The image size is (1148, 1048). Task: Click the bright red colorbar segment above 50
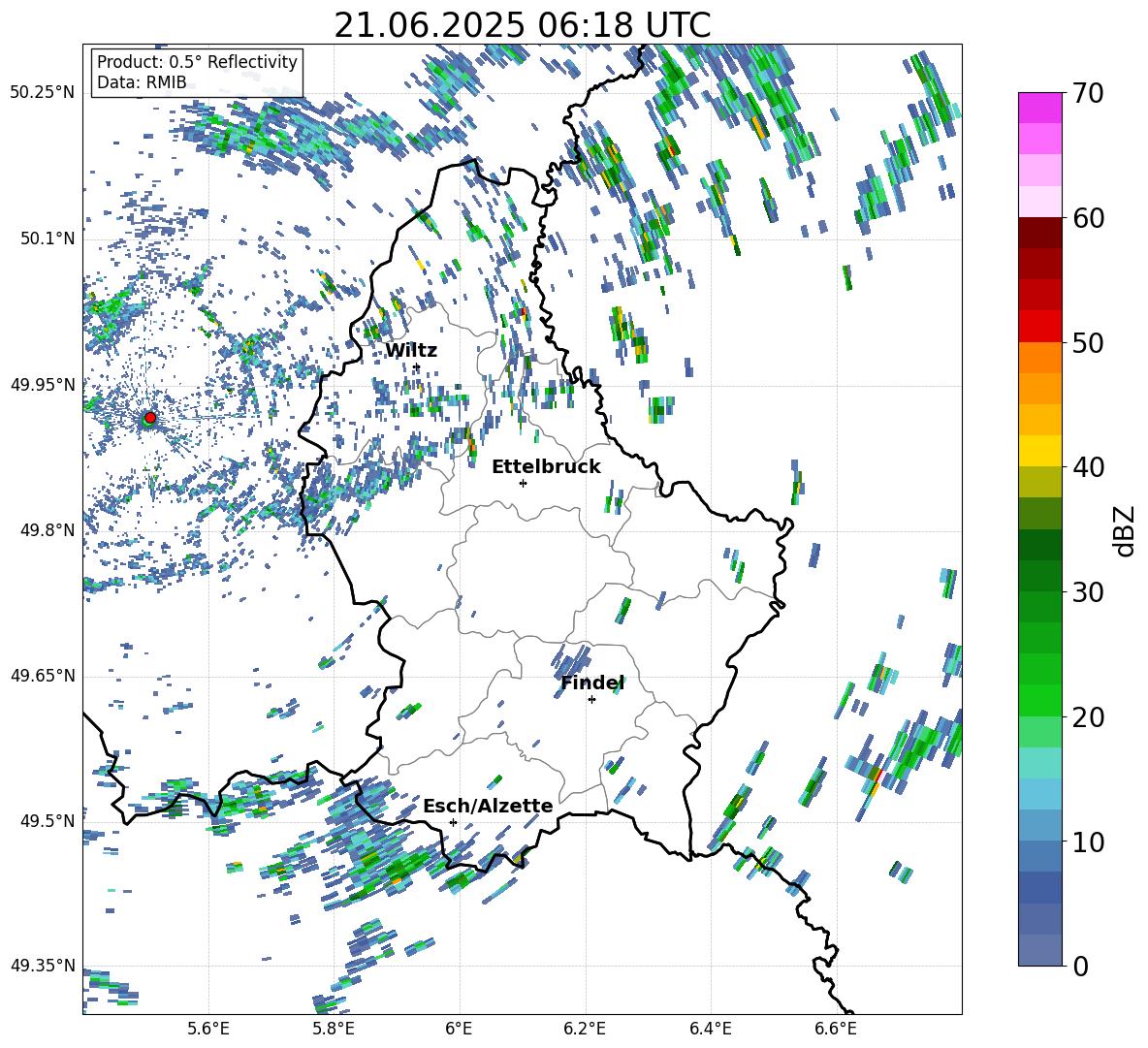click(x=1040, y=327)
